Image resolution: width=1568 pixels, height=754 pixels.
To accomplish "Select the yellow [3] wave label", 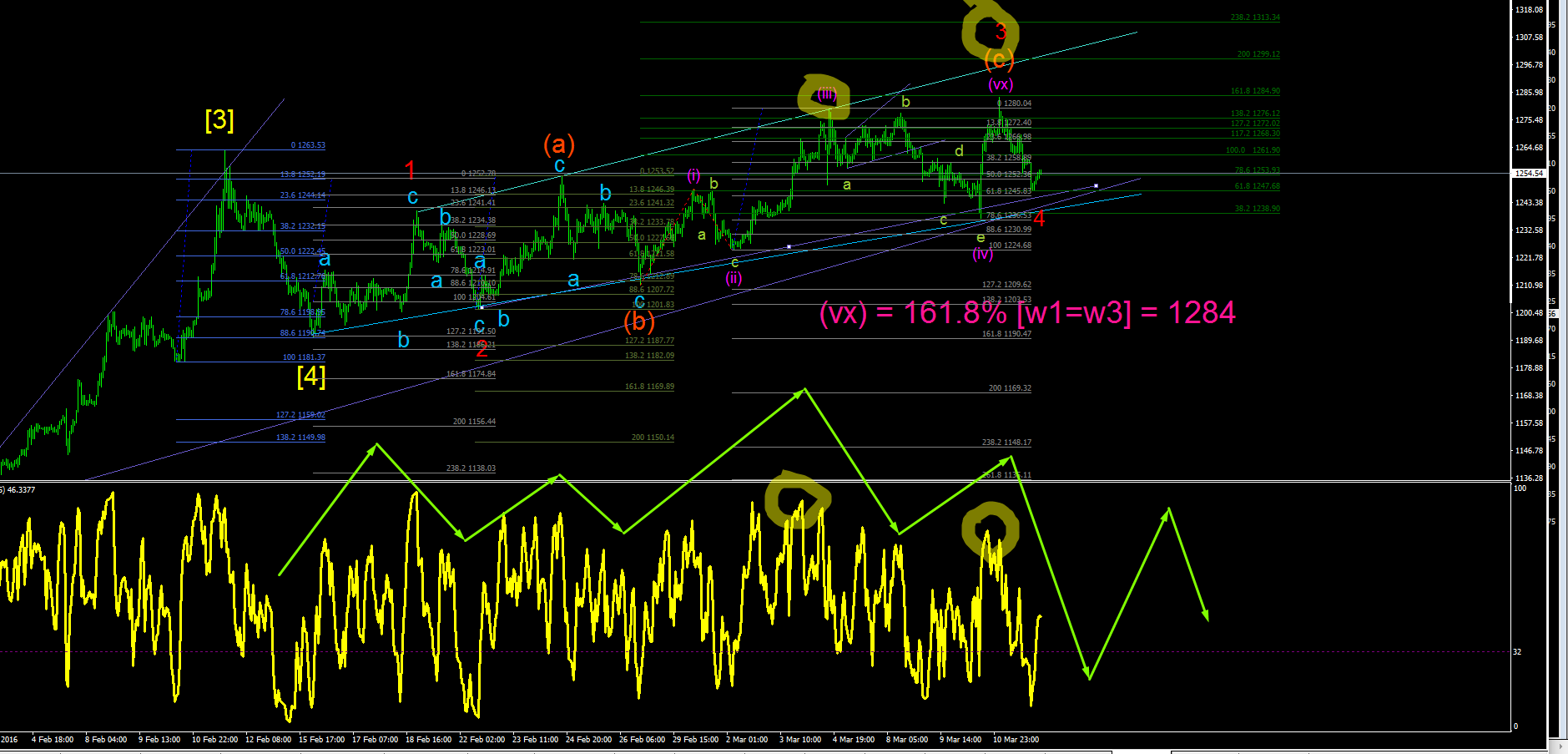I will click(x=219, y=120).
